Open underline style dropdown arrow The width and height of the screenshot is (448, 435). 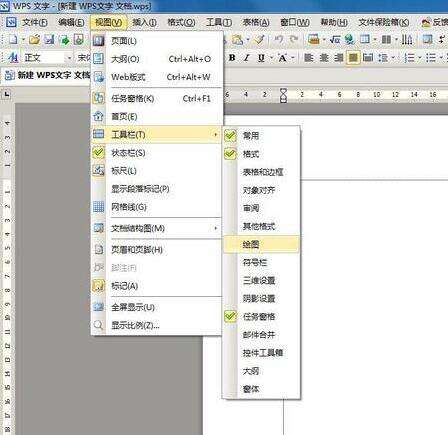[271, 58]
